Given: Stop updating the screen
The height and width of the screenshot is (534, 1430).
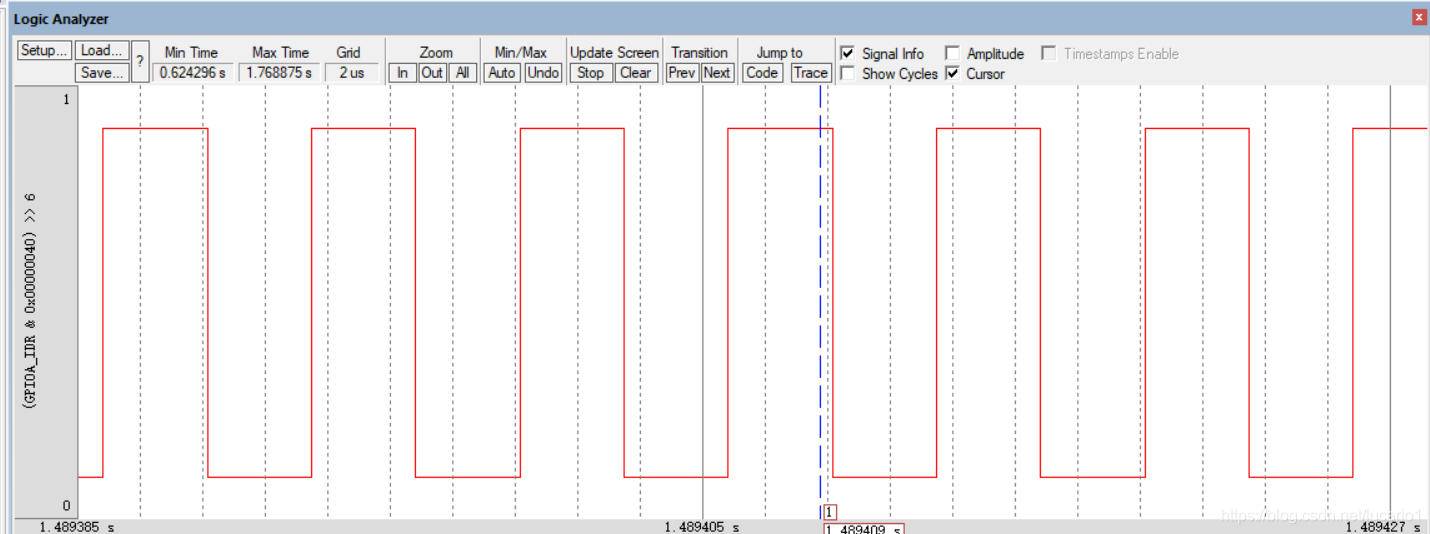Looking at the screenshot, I should (x=590, y=72).
